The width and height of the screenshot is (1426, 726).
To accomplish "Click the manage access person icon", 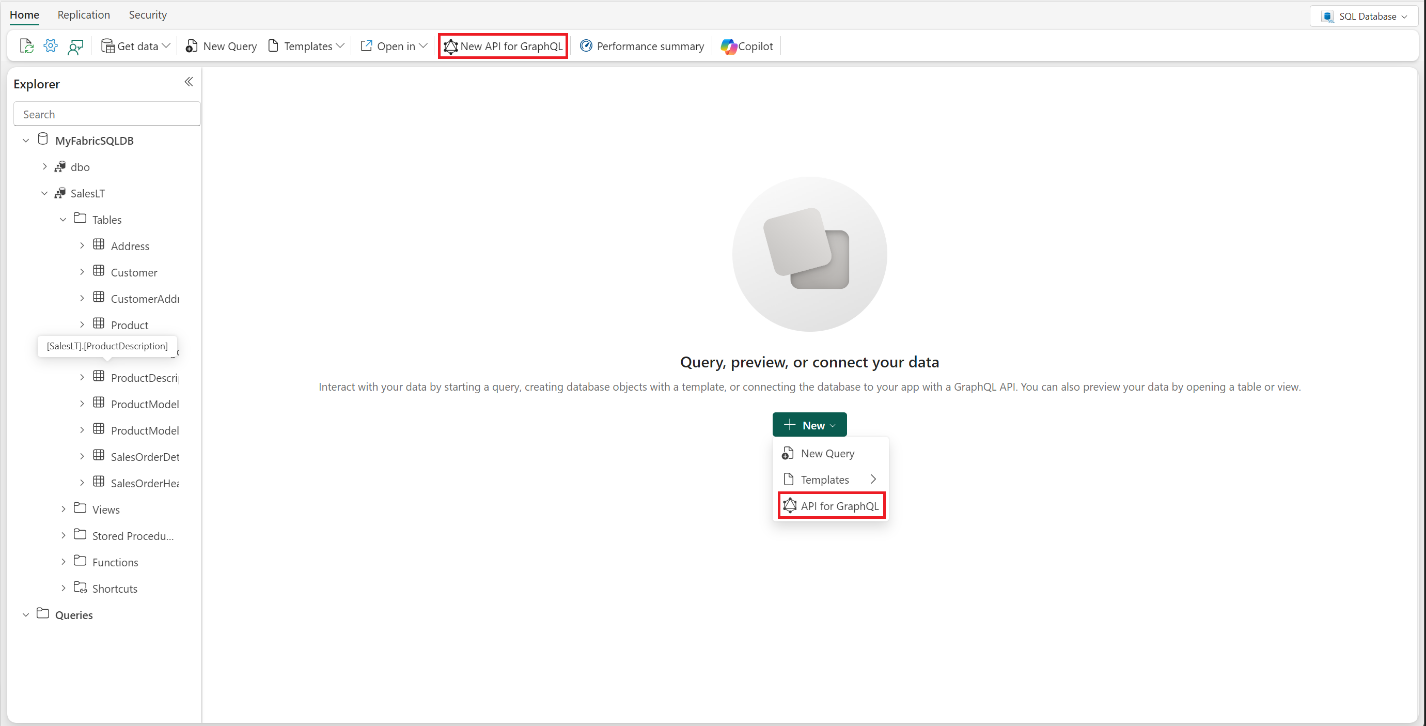I will pyautogui.click(x=76, y=46).
